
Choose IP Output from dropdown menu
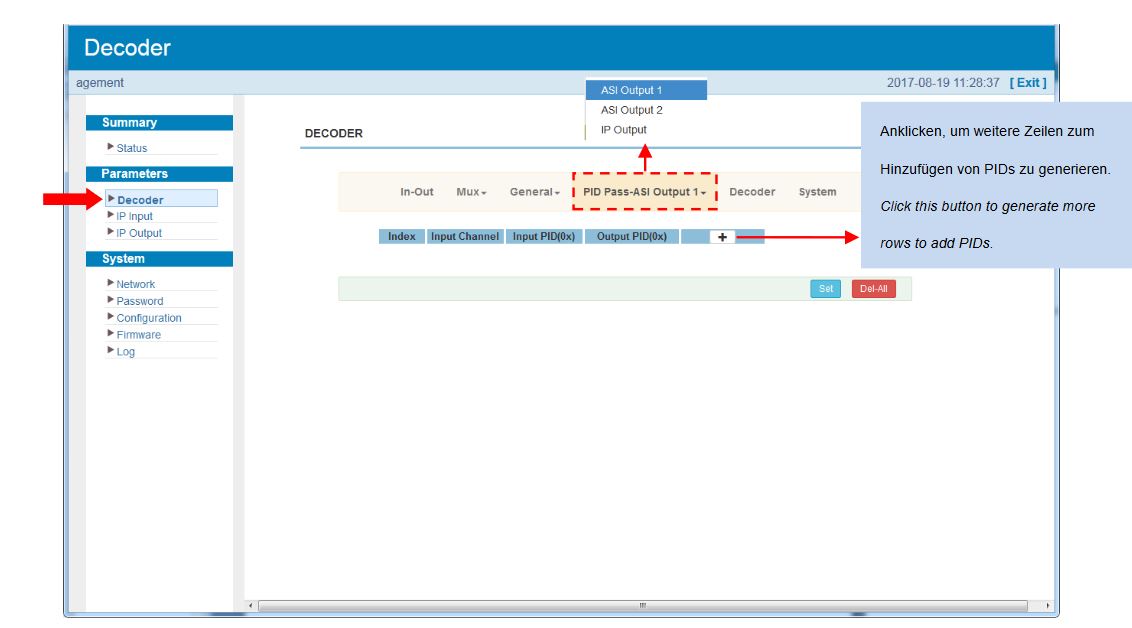tap(623, 130)
